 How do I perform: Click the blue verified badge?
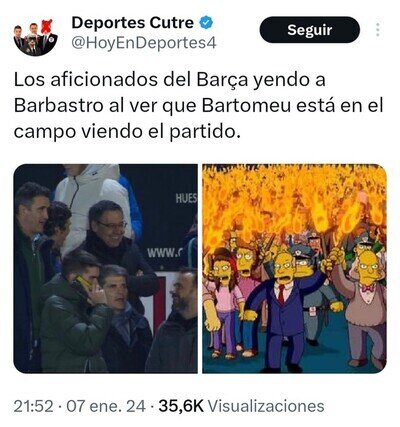point(206,23)
